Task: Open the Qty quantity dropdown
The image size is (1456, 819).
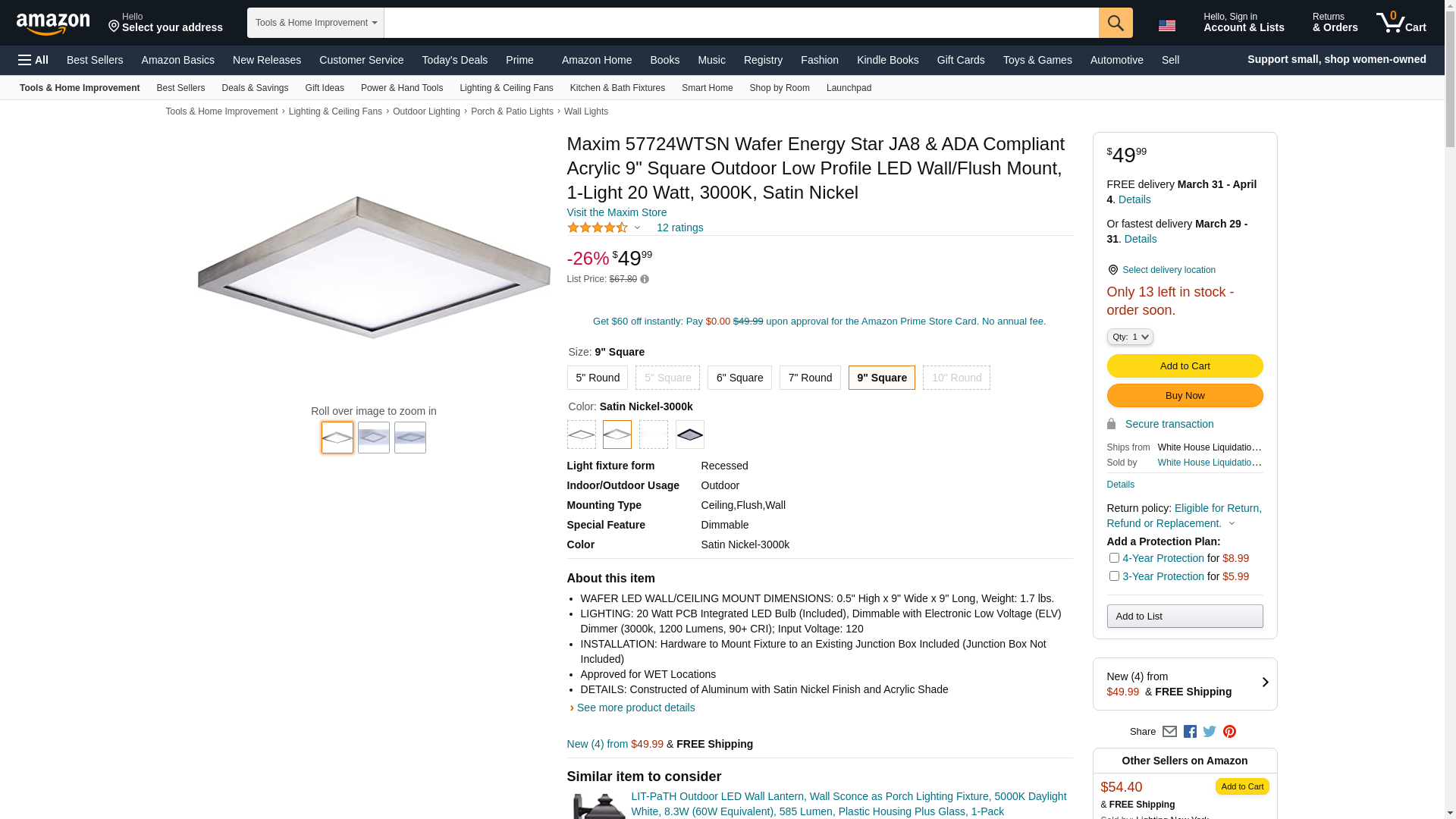Action: pos(1130,337)
